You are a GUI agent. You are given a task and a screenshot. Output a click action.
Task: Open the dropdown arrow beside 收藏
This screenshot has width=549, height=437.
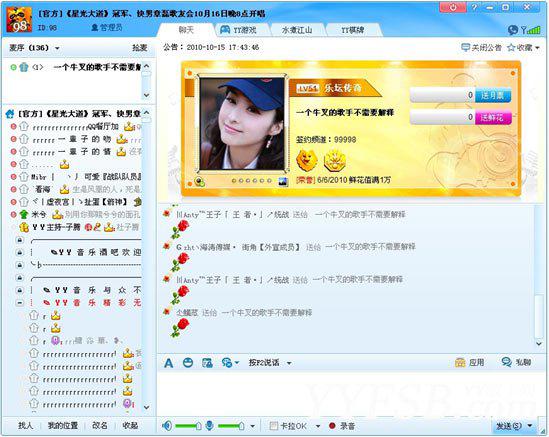click(x=537, y=48)
